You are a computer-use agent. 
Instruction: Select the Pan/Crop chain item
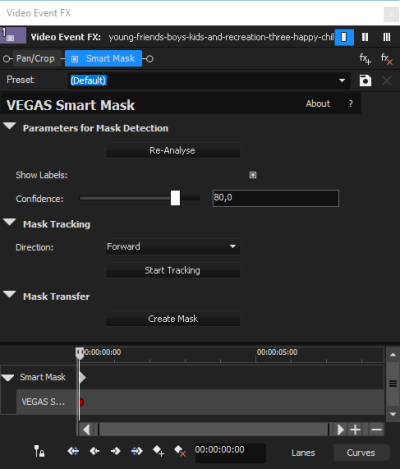pyautogui.click(x=35, y=59)
